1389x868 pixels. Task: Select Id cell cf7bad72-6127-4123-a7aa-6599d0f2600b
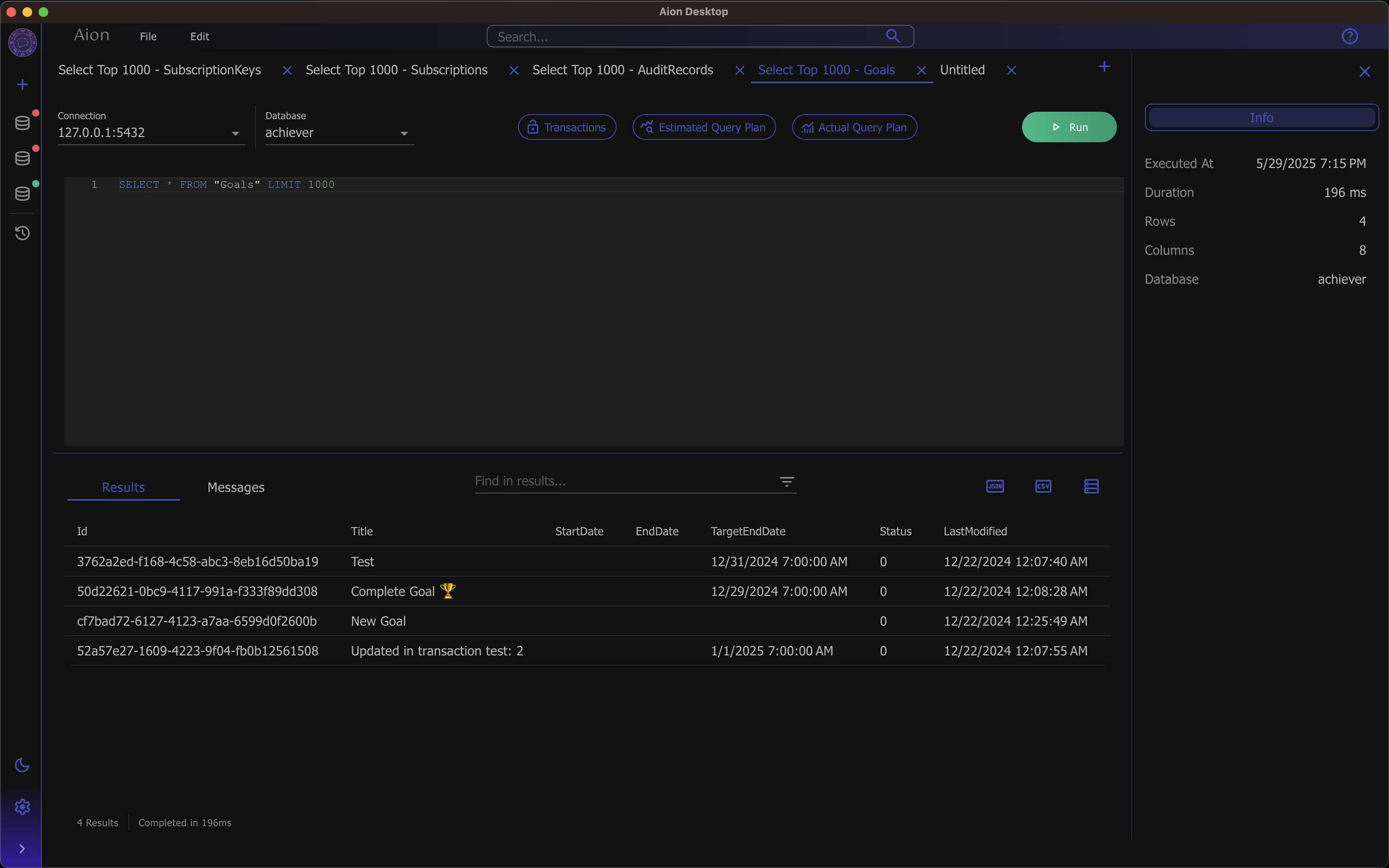pos(196,621)
